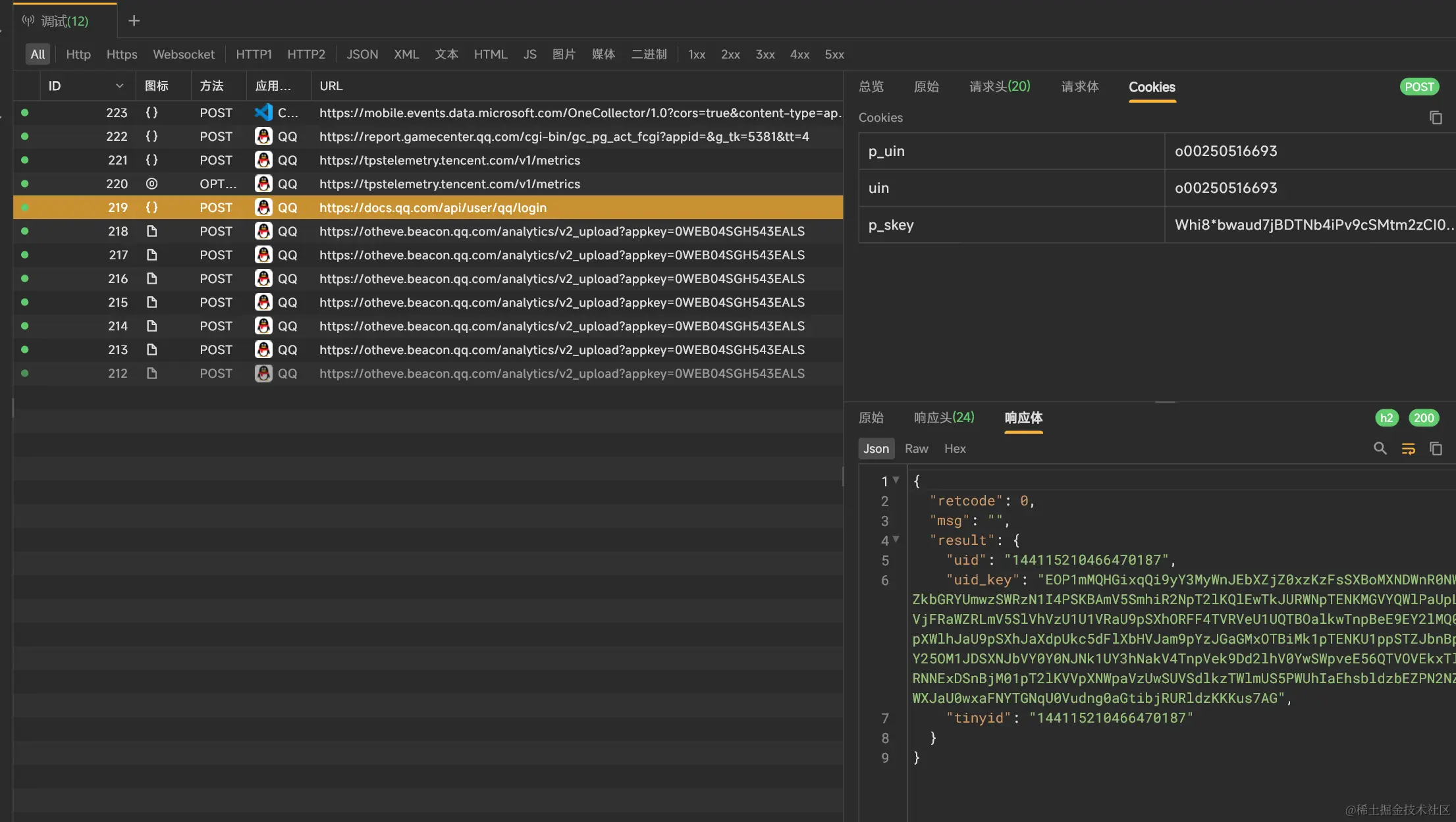
Task: Collapse JSON root at line 1
Action: tap(896, 480)
